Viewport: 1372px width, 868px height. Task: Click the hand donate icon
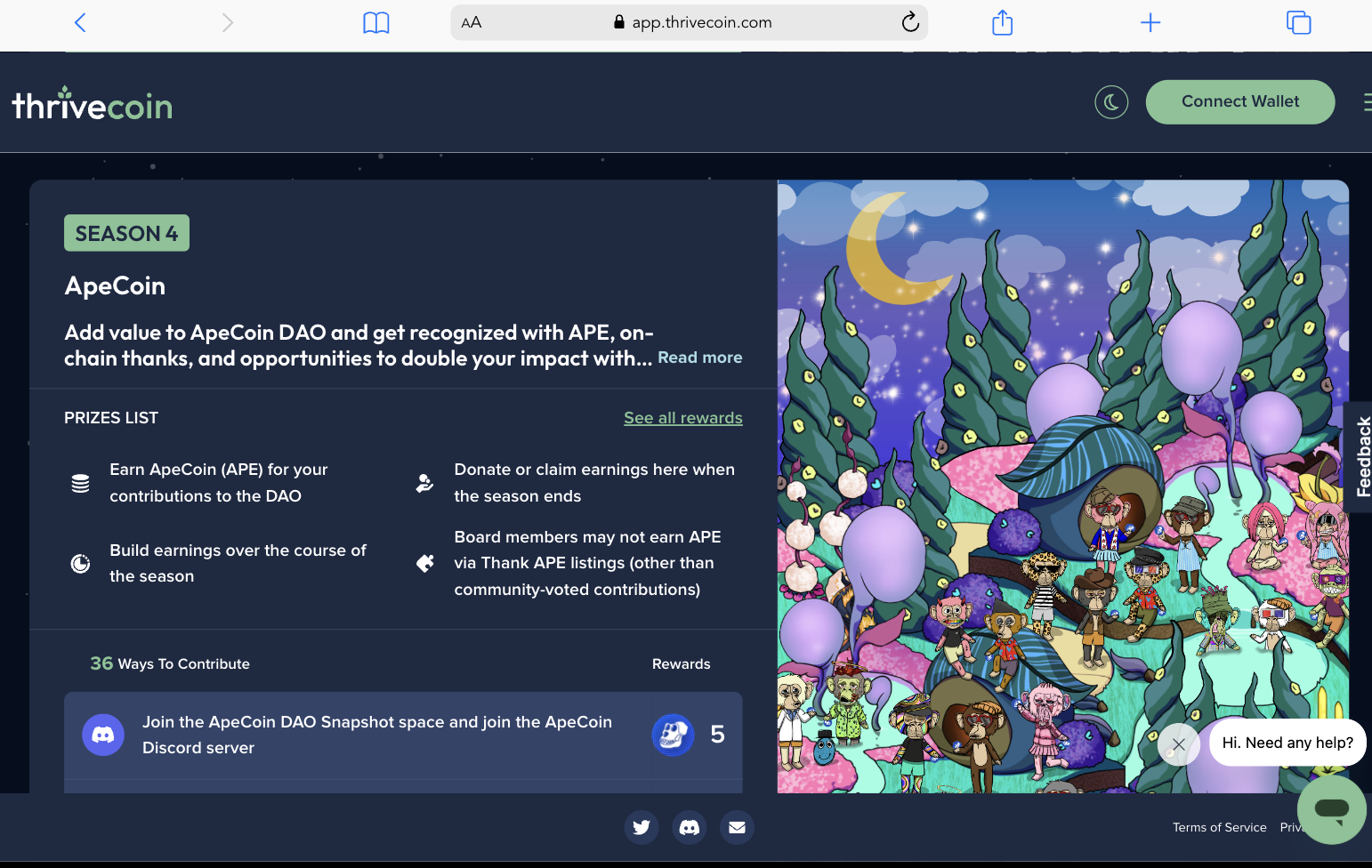[425, 483]
